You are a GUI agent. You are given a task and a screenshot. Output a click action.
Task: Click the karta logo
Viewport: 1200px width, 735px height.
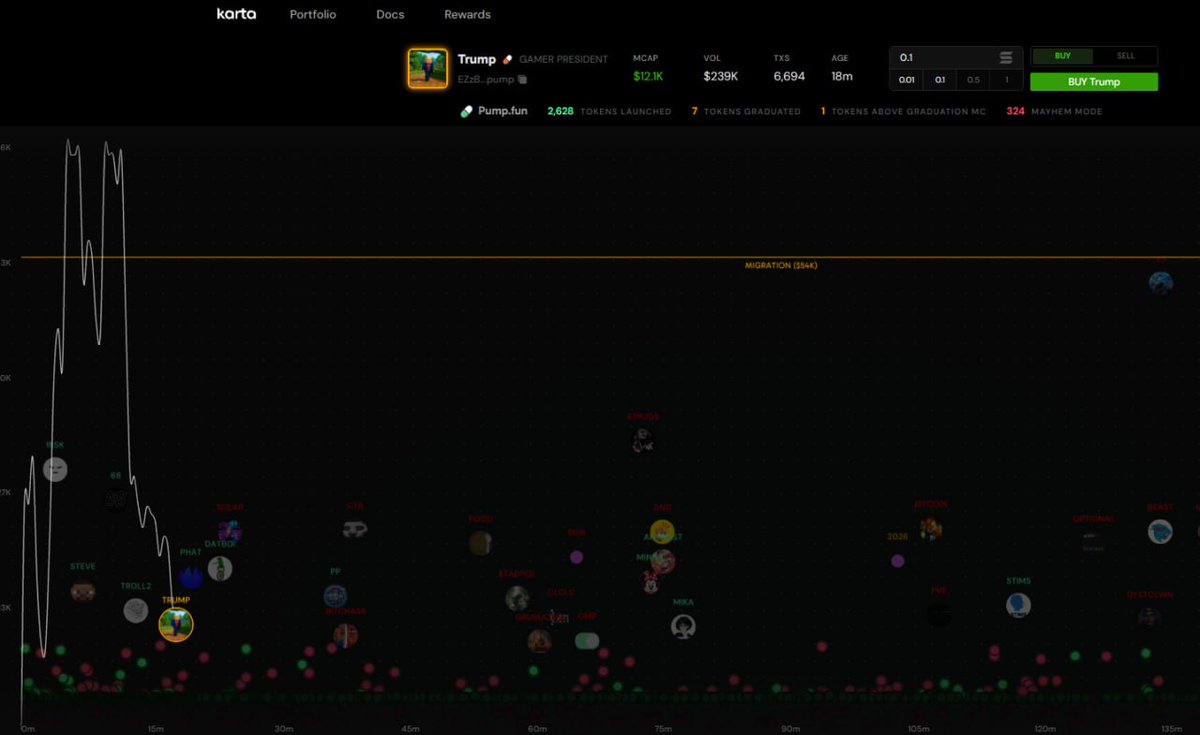pyautogui.click(x=236, y=14)
